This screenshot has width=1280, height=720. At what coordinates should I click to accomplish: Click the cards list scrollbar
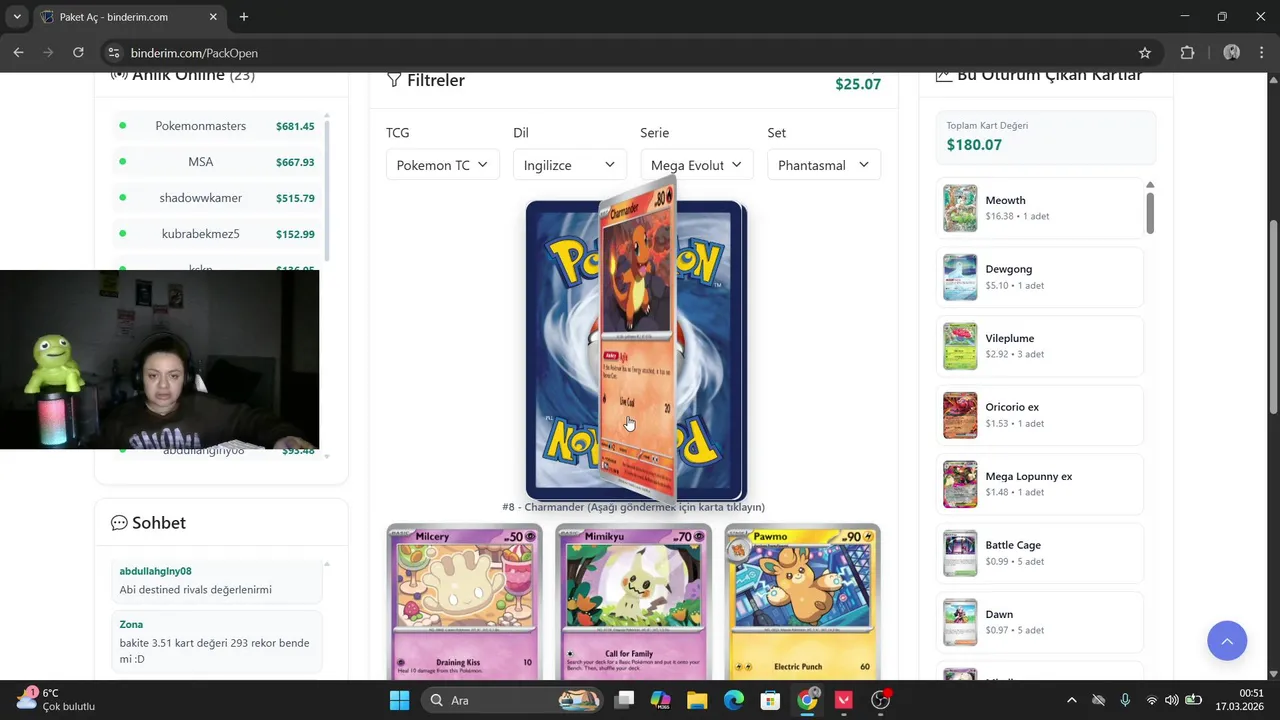tap(1150, 212)
